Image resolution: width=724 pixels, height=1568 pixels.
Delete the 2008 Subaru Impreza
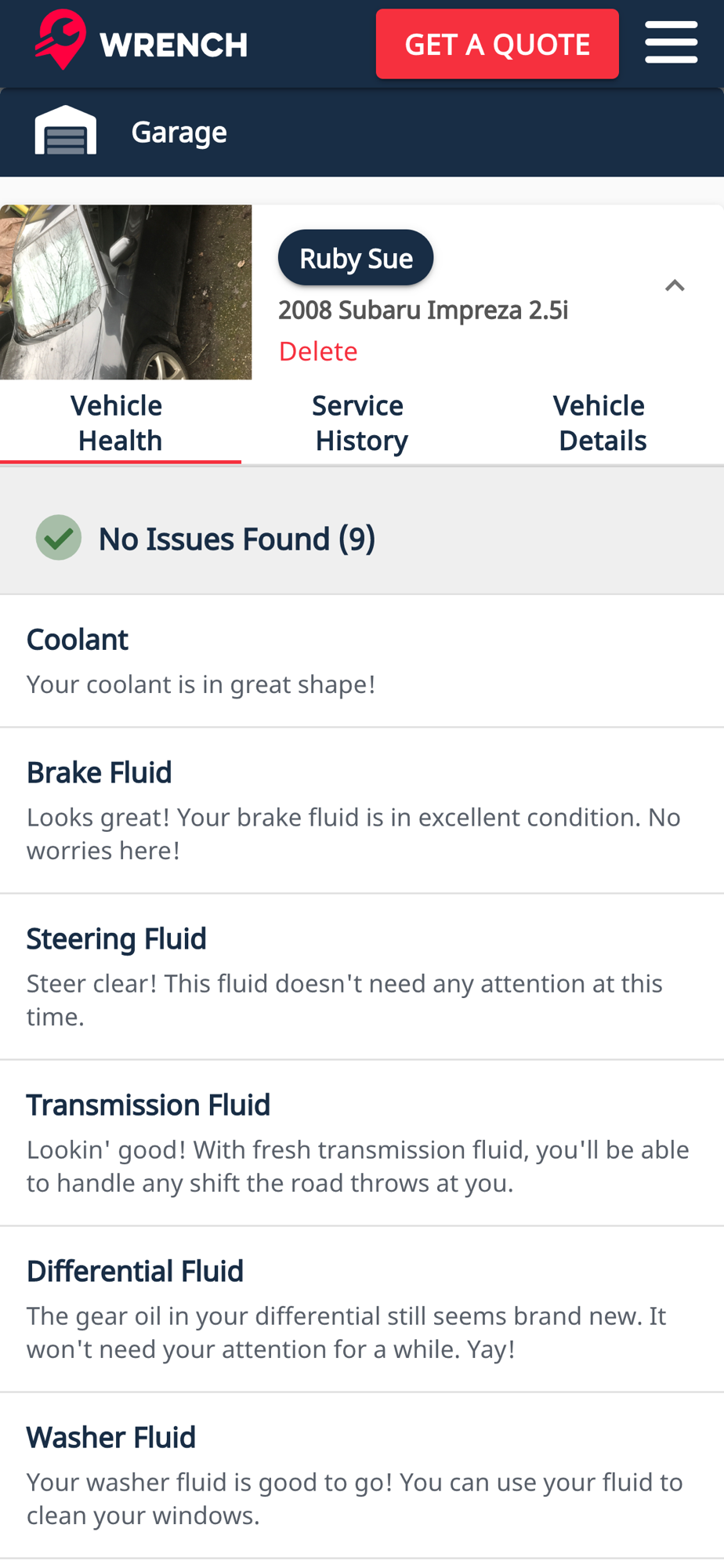318,351
